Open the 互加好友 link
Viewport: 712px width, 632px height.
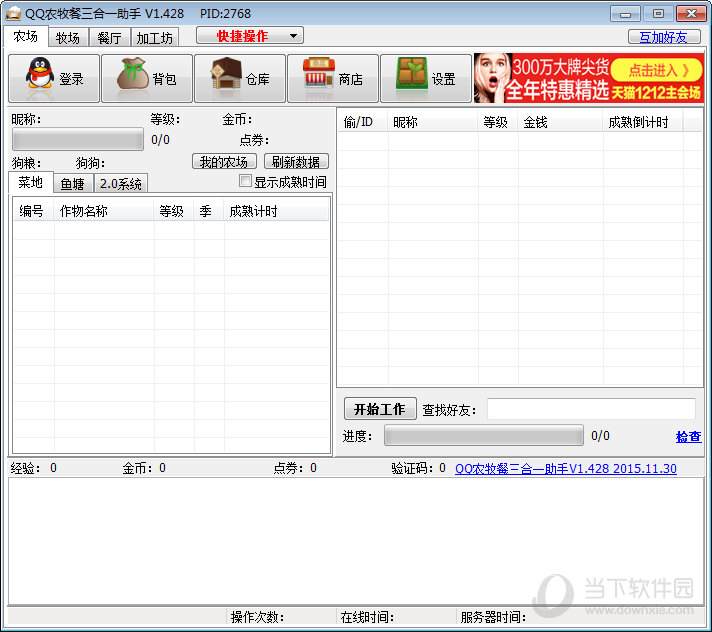coord(663,37)
